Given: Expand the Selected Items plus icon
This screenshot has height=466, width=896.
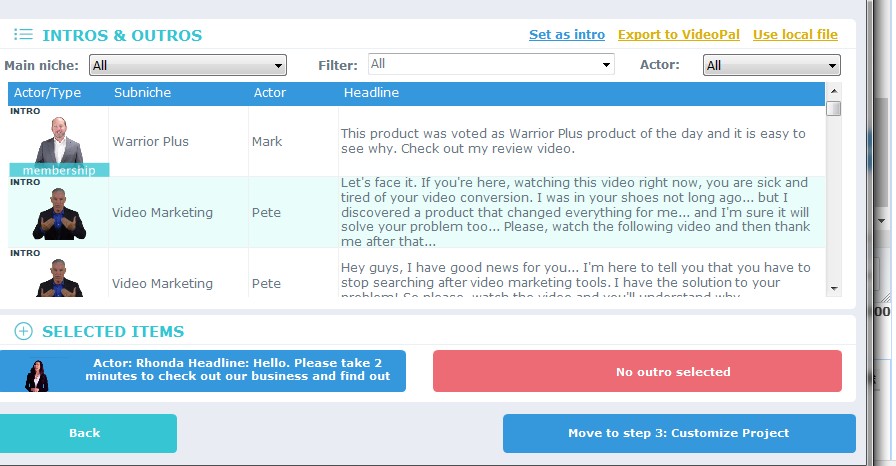Looking at the screenshot, I should pyautogui.click(x=23, y=332).
